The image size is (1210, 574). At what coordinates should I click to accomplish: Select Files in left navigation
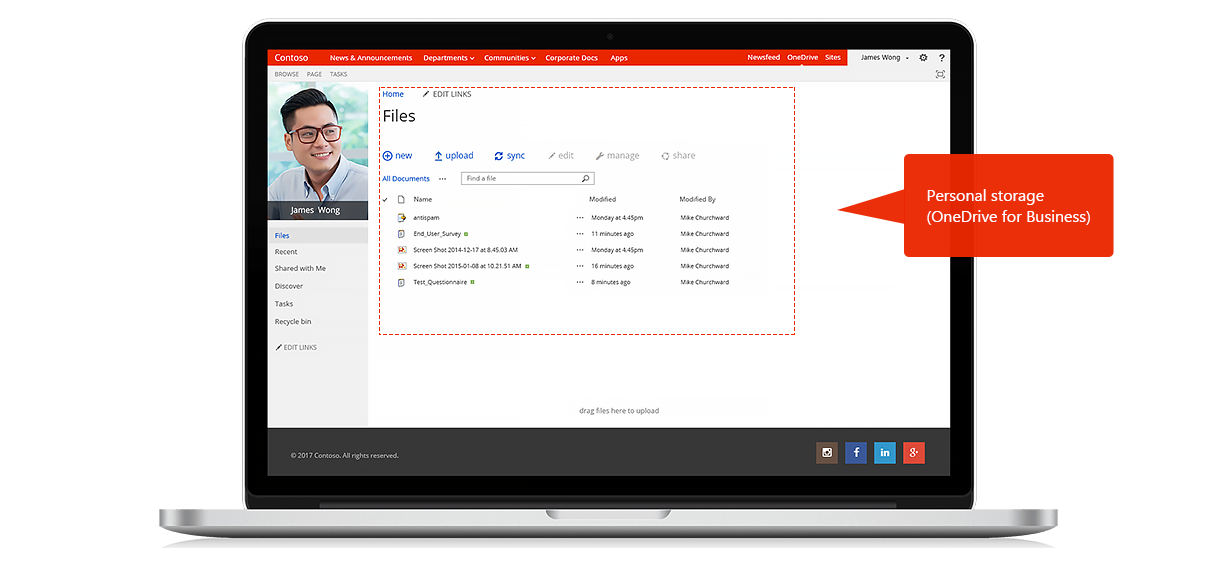[x=318, y=236]
